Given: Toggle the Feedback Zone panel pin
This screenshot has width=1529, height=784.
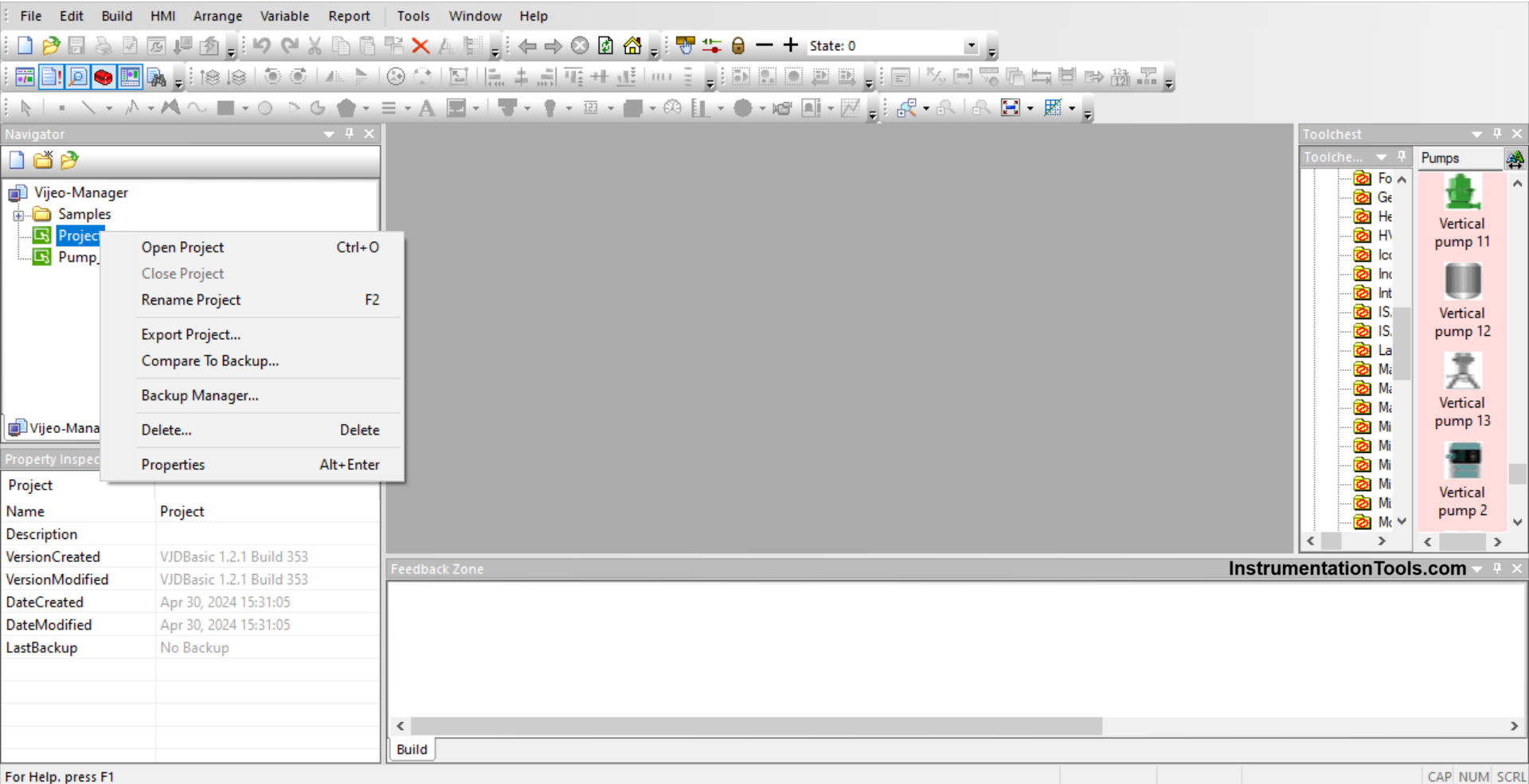Looking at the screenshot, I should [x=1497, y=568].
